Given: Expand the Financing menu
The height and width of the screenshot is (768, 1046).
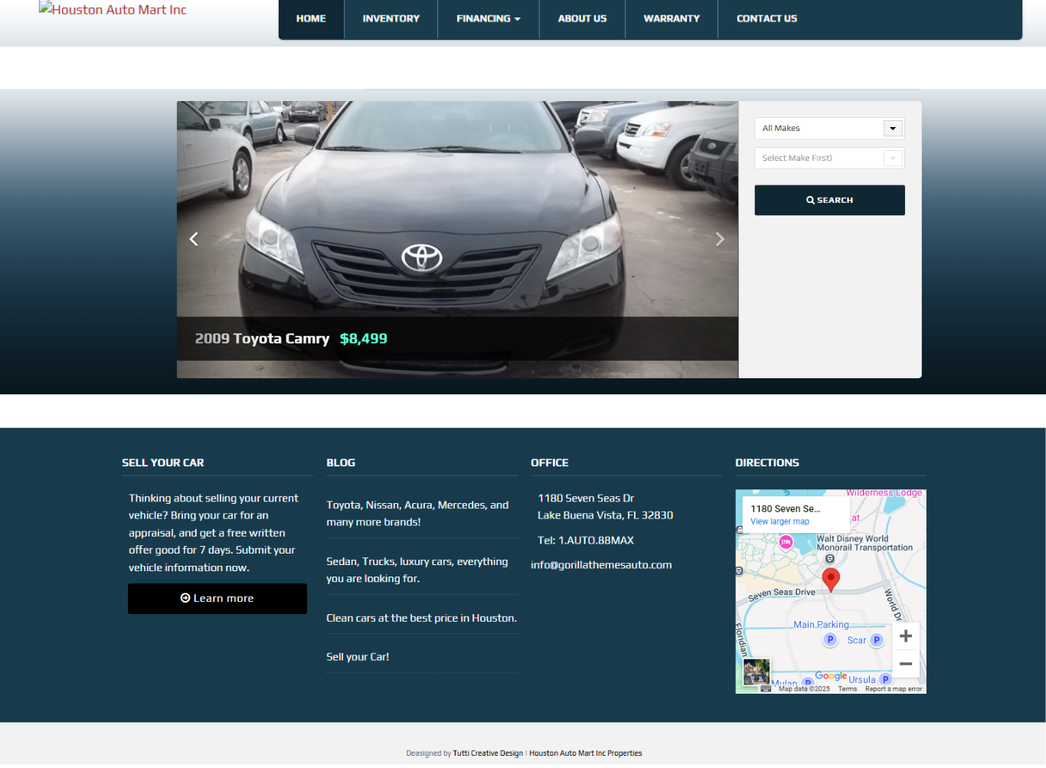Looking at the screenshot, I should click(488, 19).
